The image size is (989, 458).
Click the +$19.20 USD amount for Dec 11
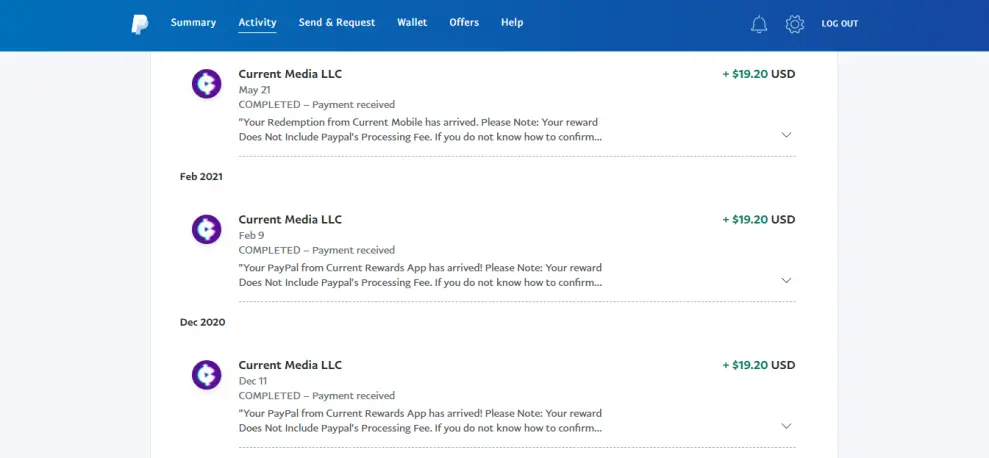(759, 366)
